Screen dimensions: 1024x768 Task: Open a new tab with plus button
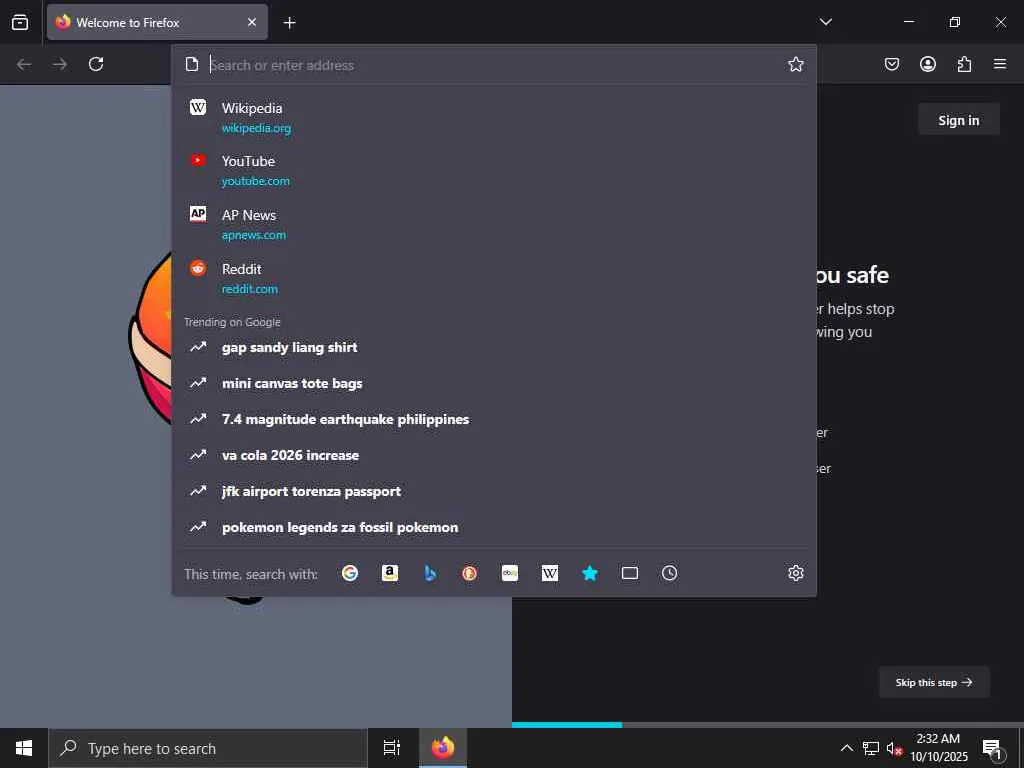(x=289, y=23)
